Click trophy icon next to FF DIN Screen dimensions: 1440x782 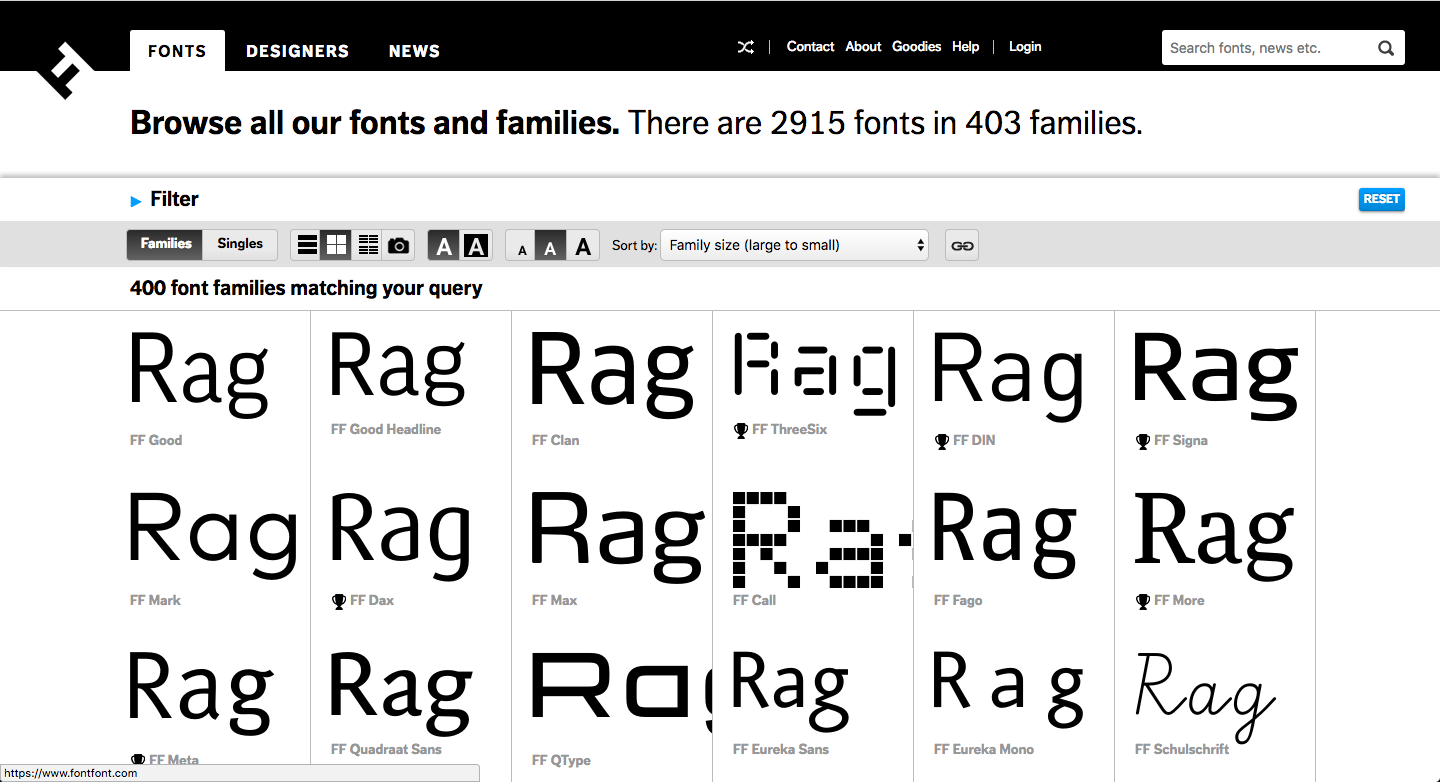click(x=942, y=441)
